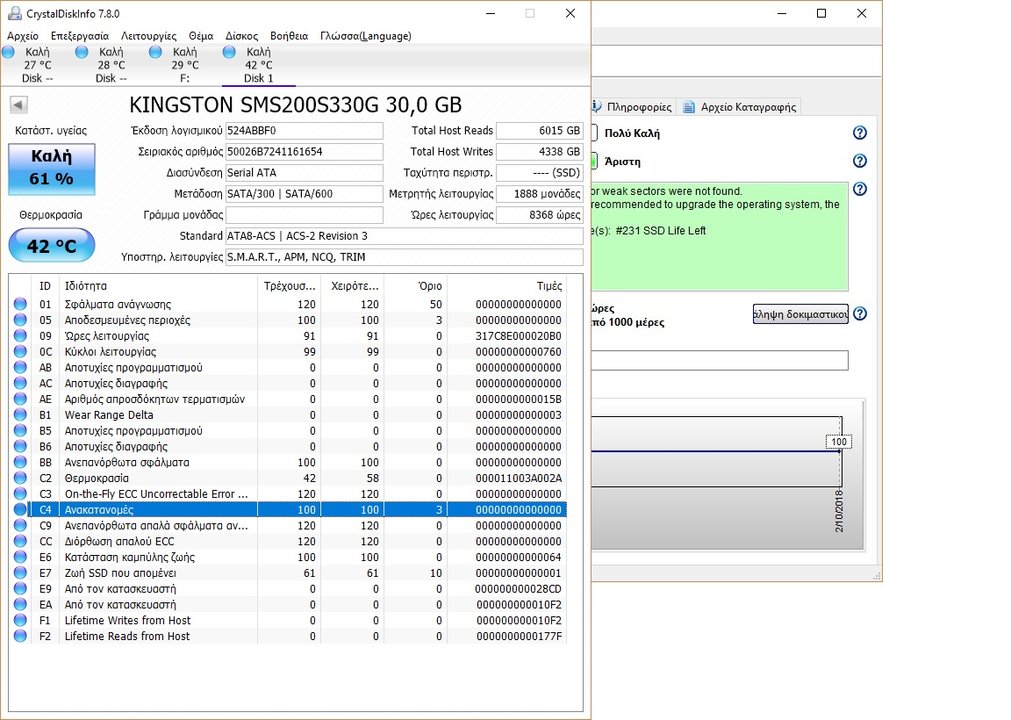Sort by the Ιδιότητα column header
This screenshot has height=720, width=1011.
158,286
